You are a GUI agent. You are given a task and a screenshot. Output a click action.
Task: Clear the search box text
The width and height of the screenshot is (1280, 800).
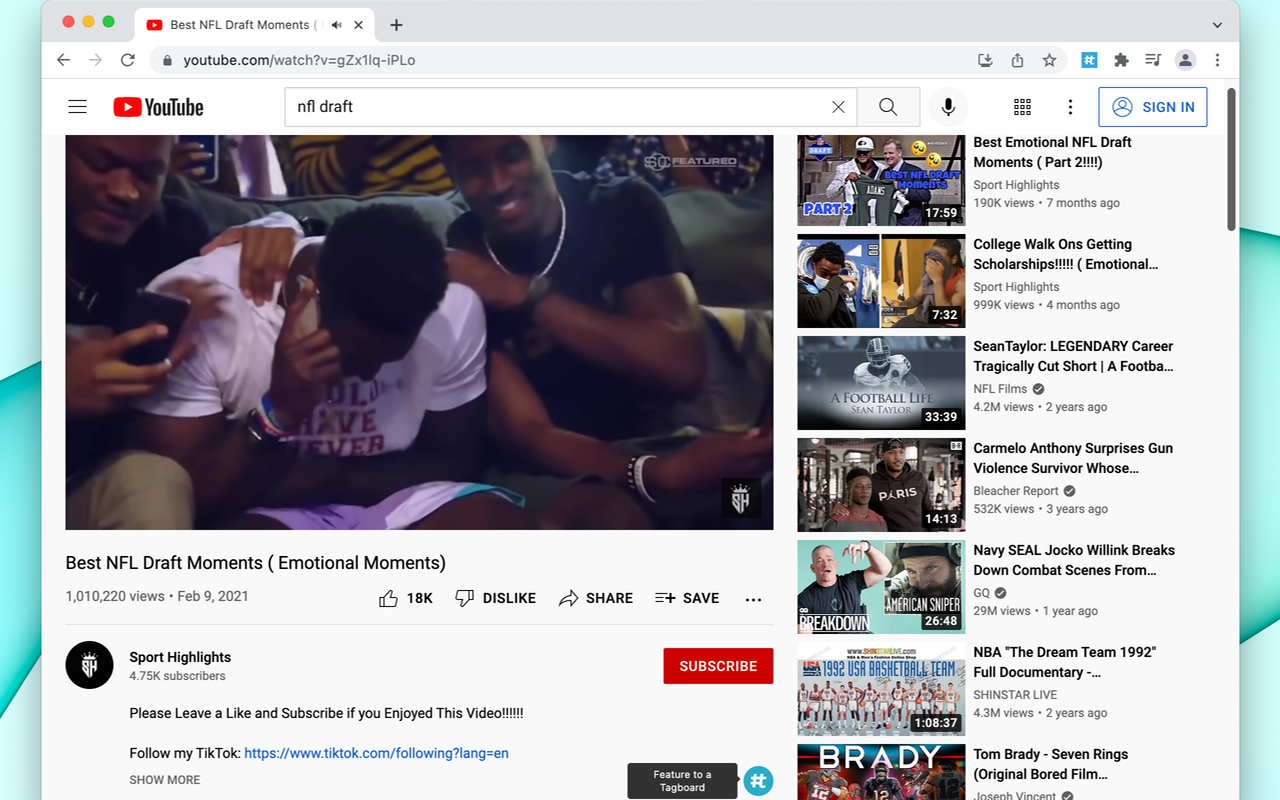point(838,107)
